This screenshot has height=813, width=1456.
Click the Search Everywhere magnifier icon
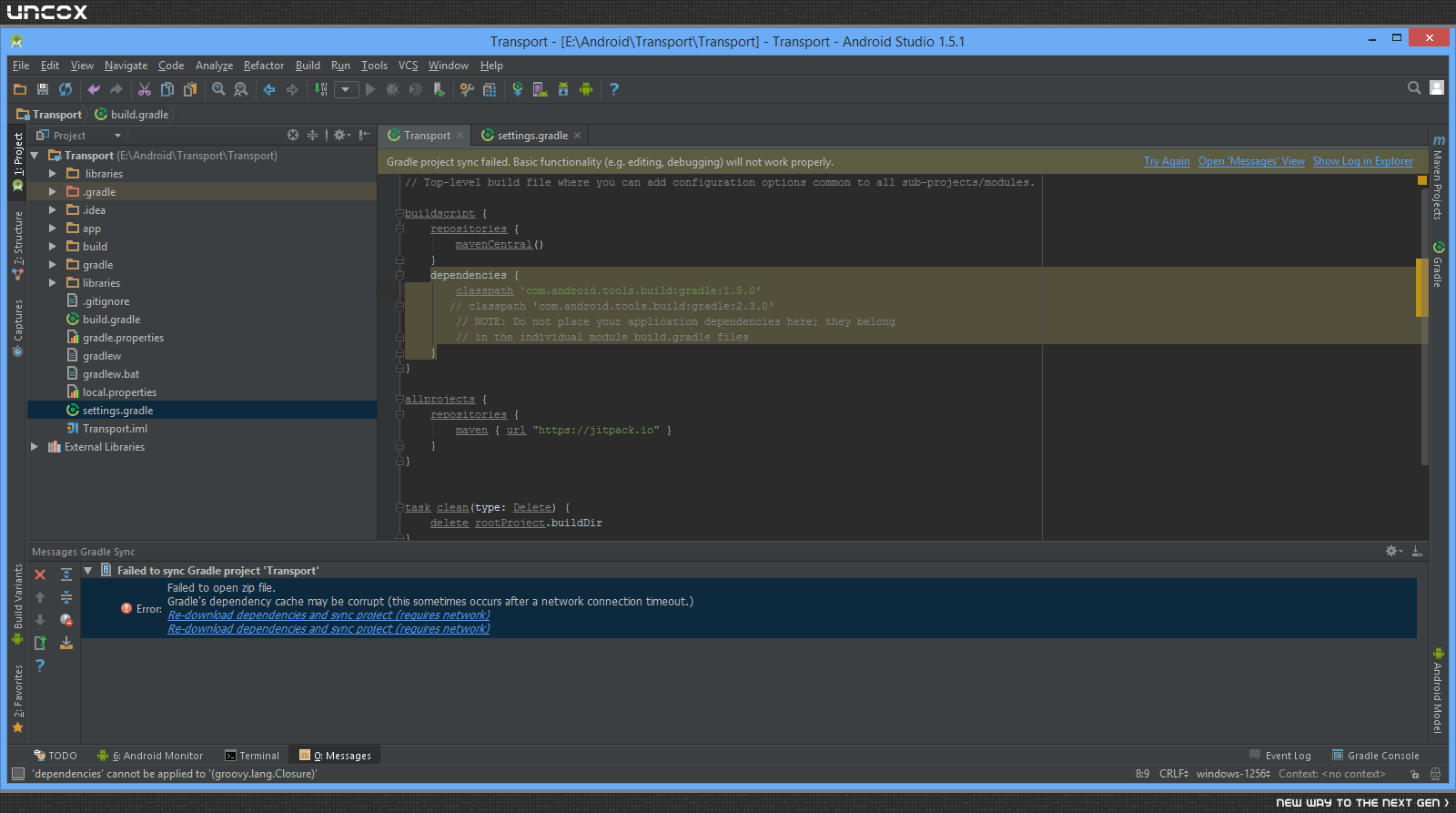point(1414,87)
